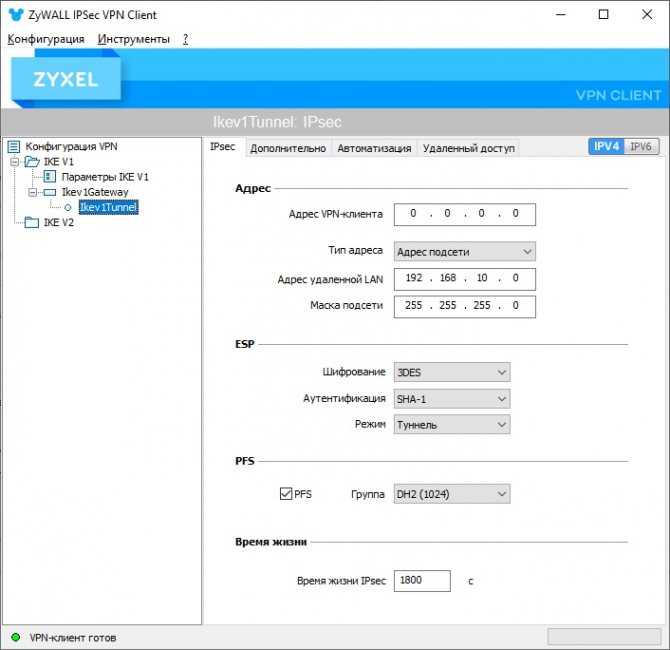Switch to the Удаленный доступ tab
The width and height of the screenshot is (670, 650).
point(469,148)
